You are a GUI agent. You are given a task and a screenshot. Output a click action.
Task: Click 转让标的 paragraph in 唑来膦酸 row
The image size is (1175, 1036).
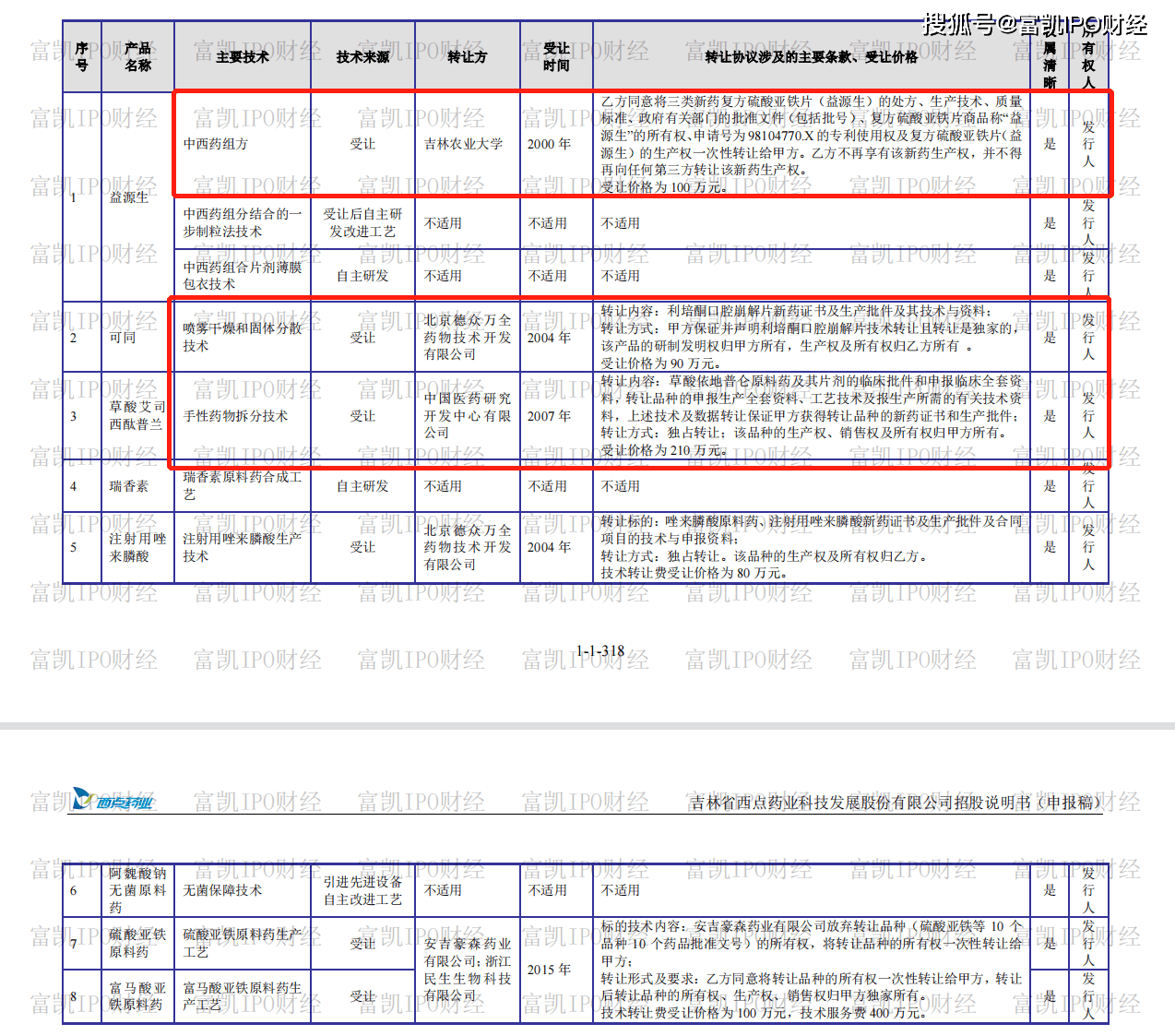813,530
